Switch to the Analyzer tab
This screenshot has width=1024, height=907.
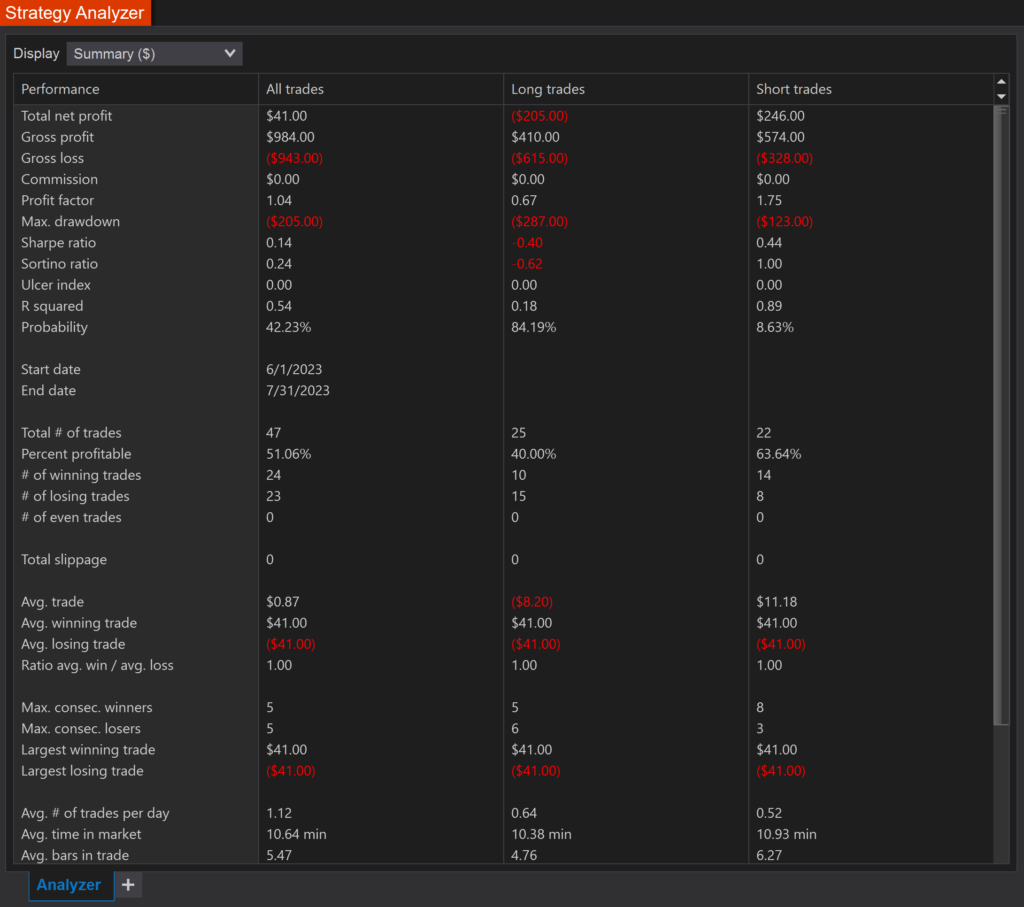click(x=71, y=885)
